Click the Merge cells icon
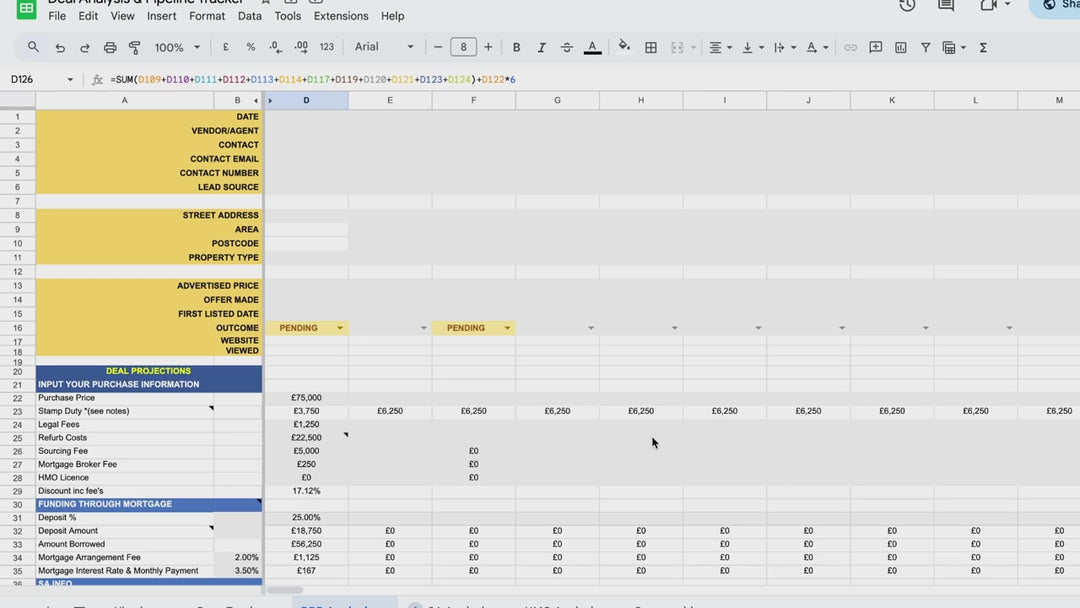 (x=678, y=47)
